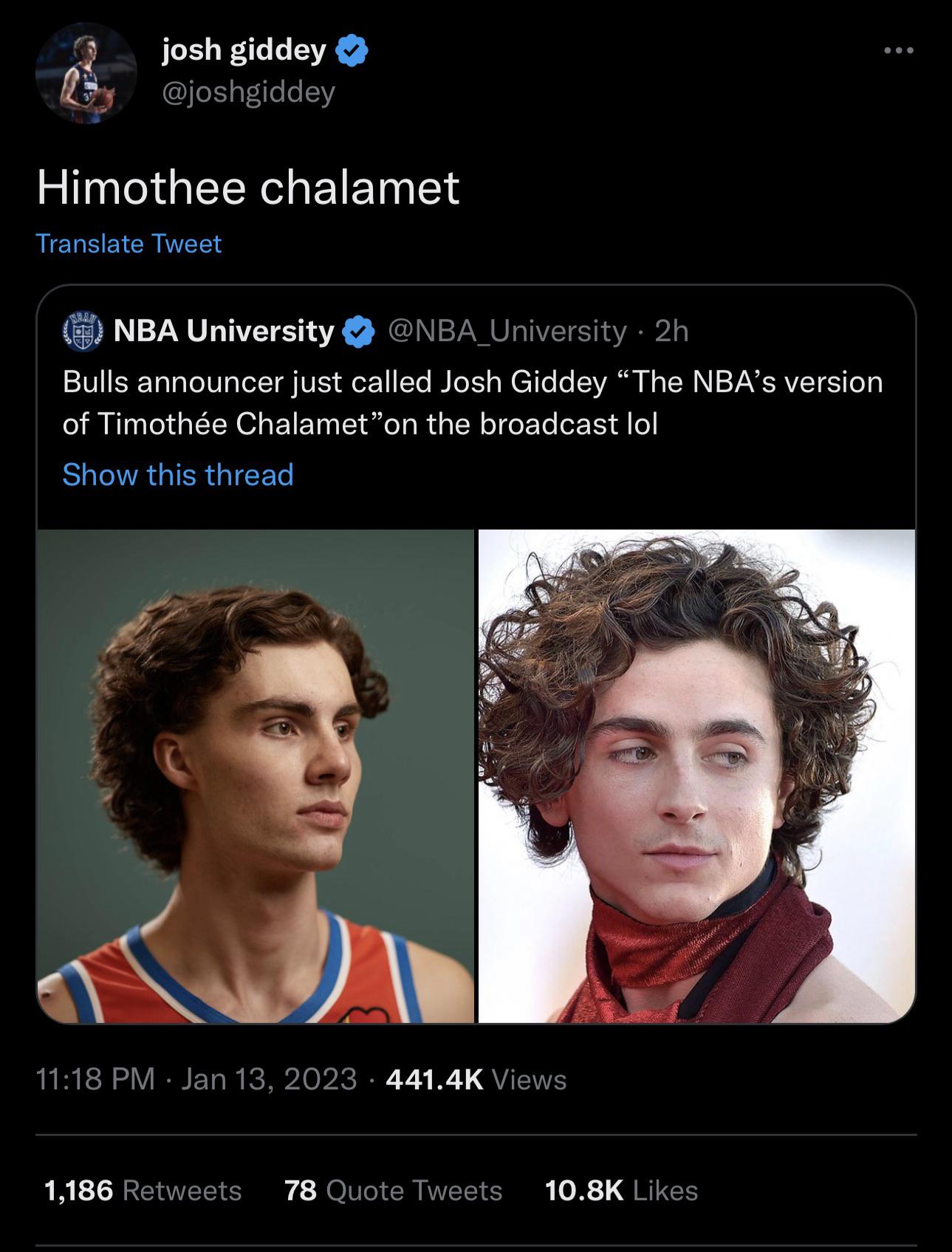This screenshot has width=952, height=1252.
Task: Expand with Show this thread
Action: [178, 474]
